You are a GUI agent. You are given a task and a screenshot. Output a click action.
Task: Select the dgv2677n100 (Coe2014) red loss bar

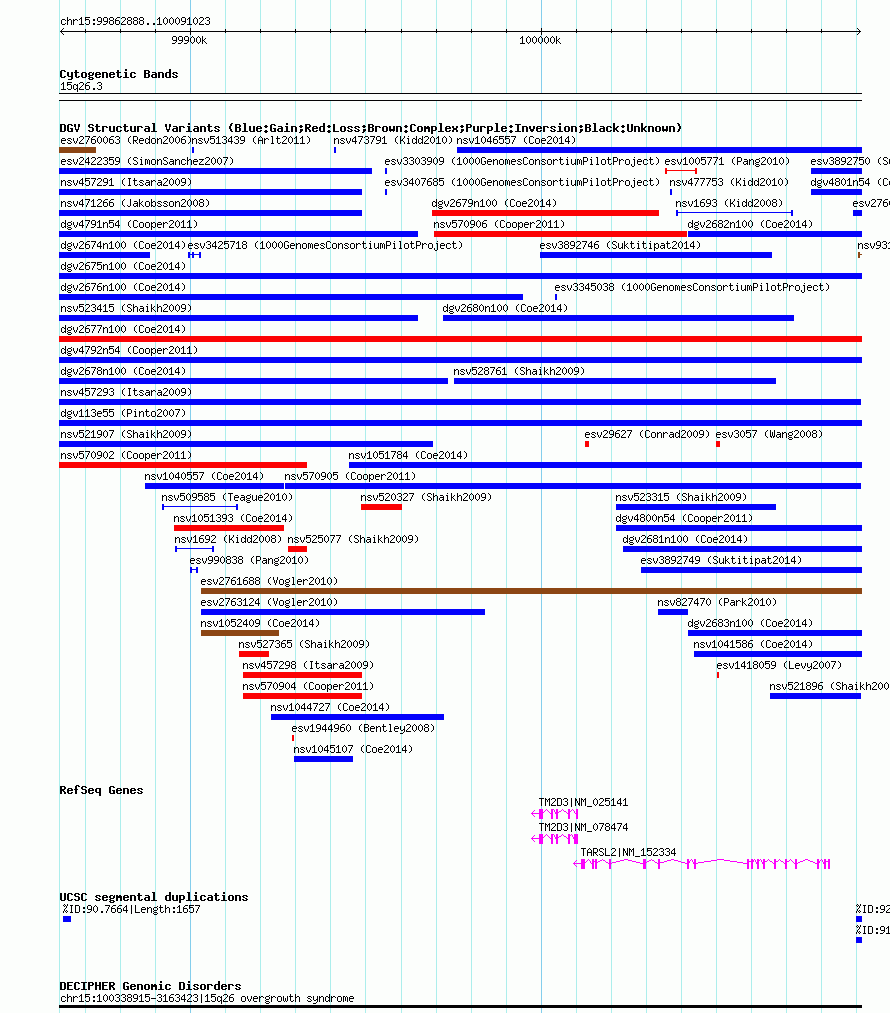pyautogui.click(x=461, y=339)
